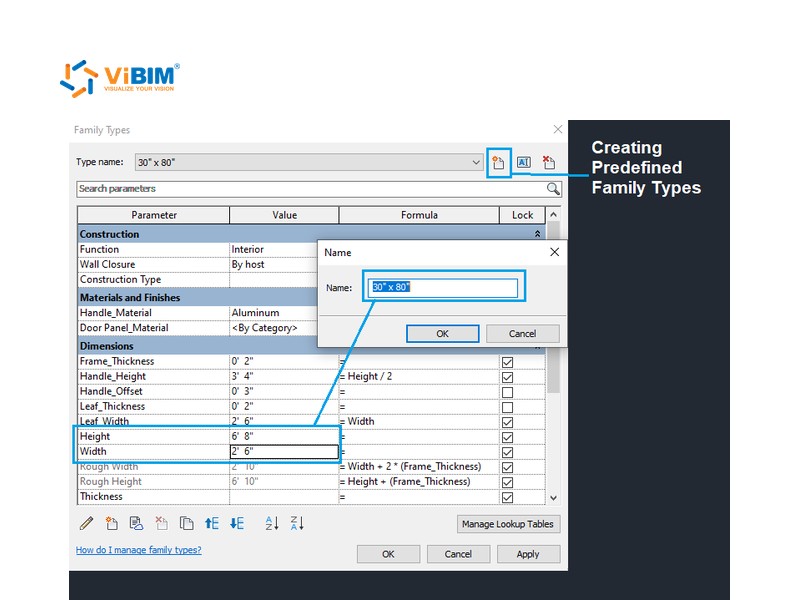Click the Search parameters field

(311, 189)
